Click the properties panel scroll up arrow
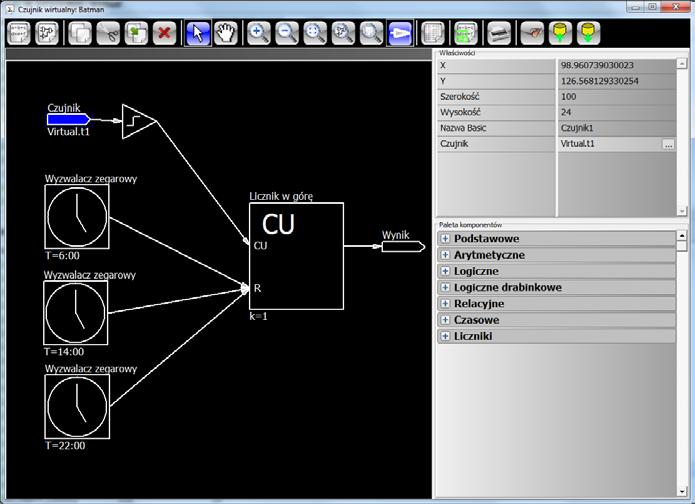Viewport: 695px width, 504px height. 682,64
